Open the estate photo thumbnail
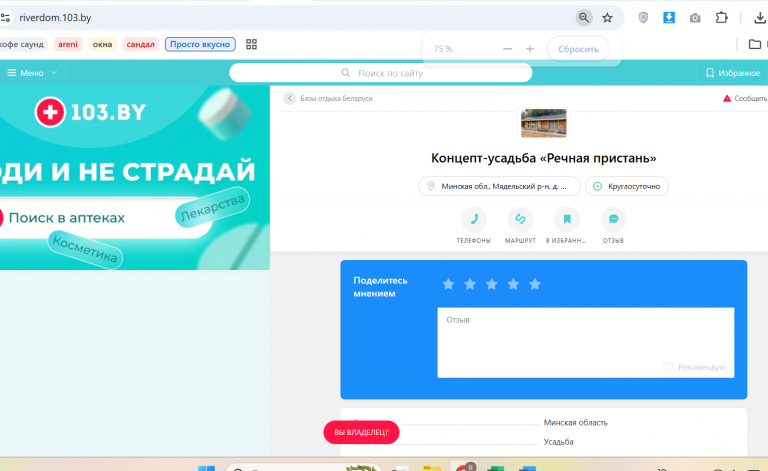Viewport: 768px width, 471px height. click(x=544, y=123)
